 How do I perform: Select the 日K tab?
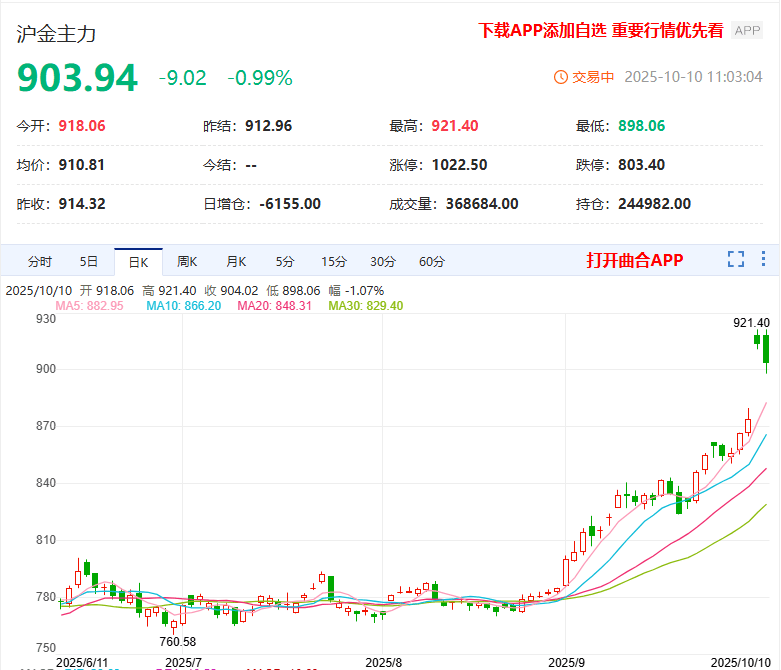(x=138, y=262)
